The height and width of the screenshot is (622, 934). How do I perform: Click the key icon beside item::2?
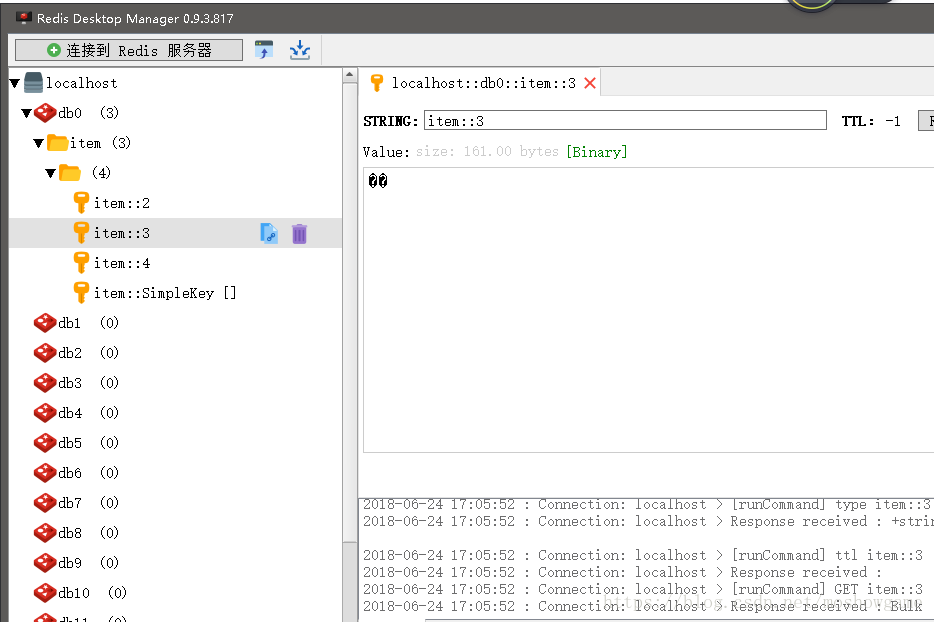[81, 203]
